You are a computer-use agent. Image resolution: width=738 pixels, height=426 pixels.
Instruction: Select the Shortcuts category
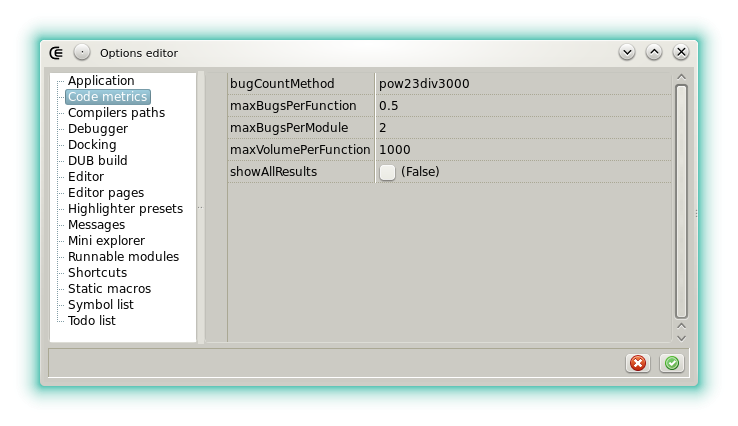click(97, 273)
